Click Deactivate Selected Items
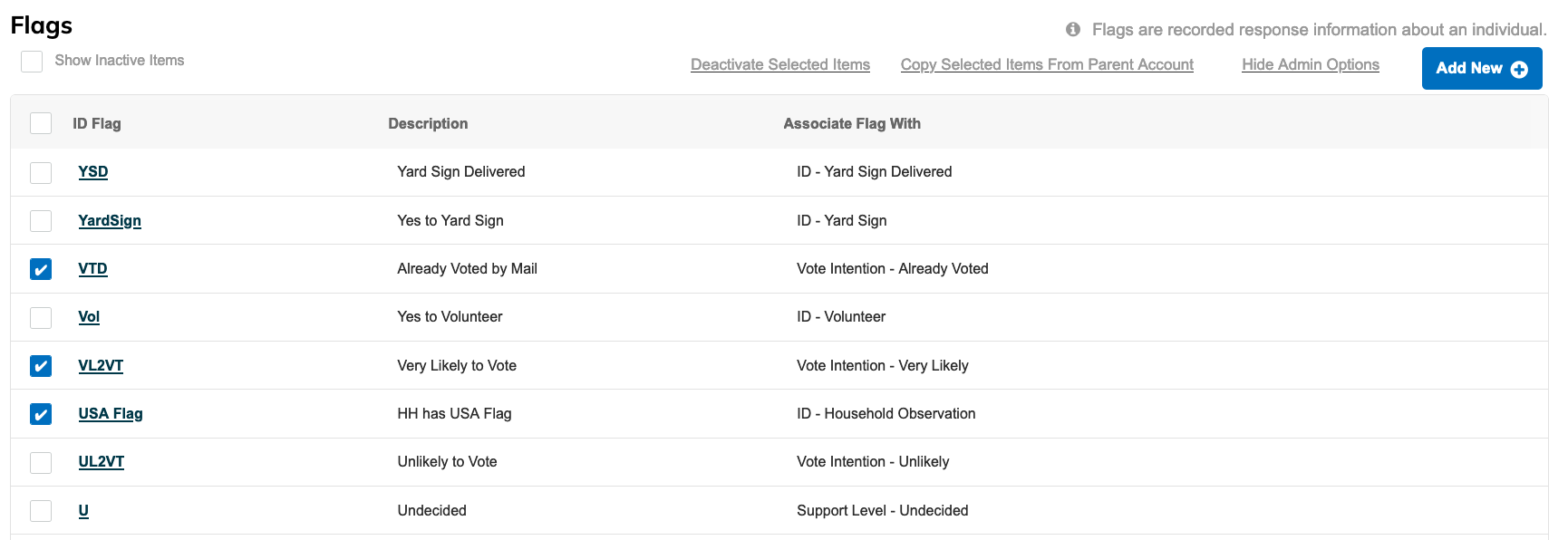The width and height of the screenshot is (1568, 540). click(x=779, y=64)
